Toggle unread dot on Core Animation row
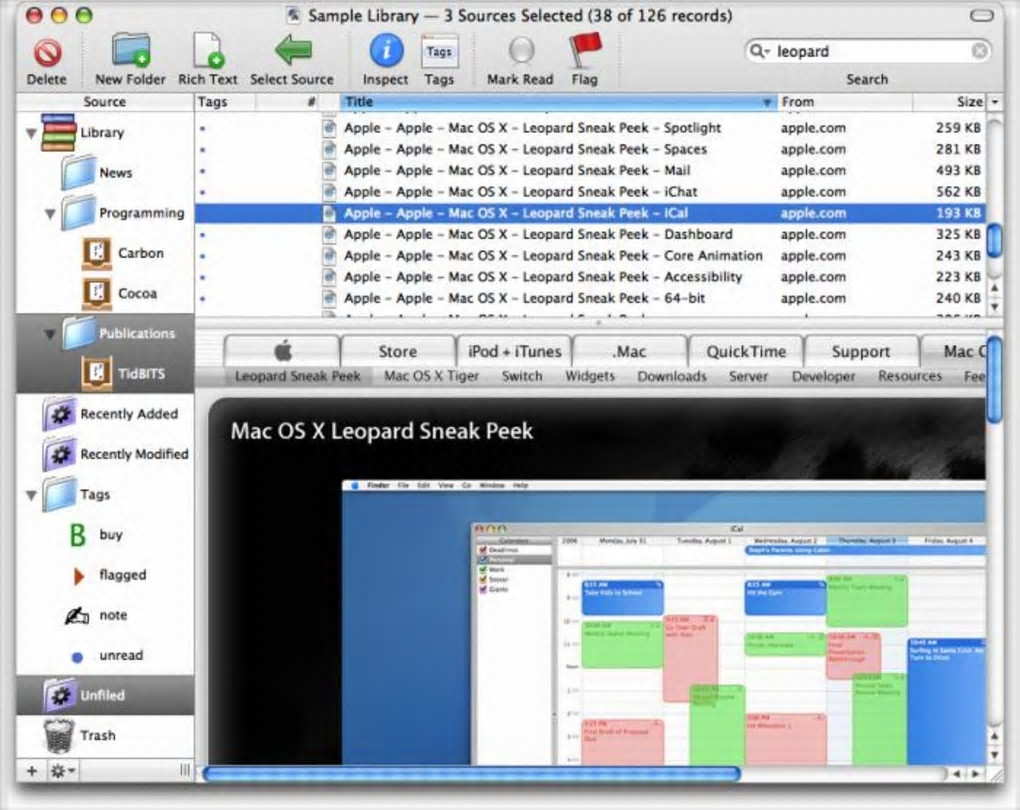 (x=203, y=256)
